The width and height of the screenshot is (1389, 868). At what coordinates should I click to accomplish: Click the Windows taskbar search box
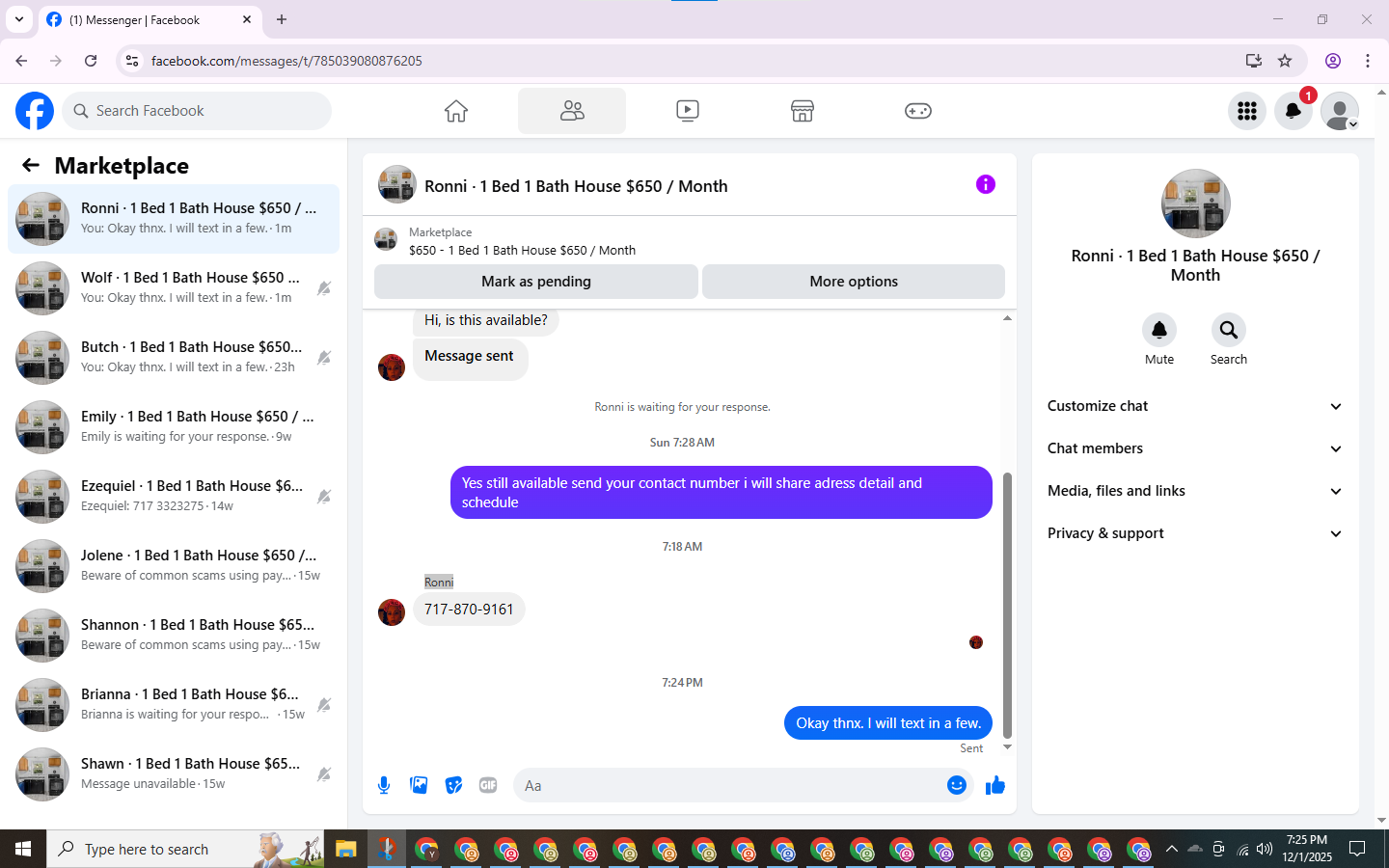point(185,849)
